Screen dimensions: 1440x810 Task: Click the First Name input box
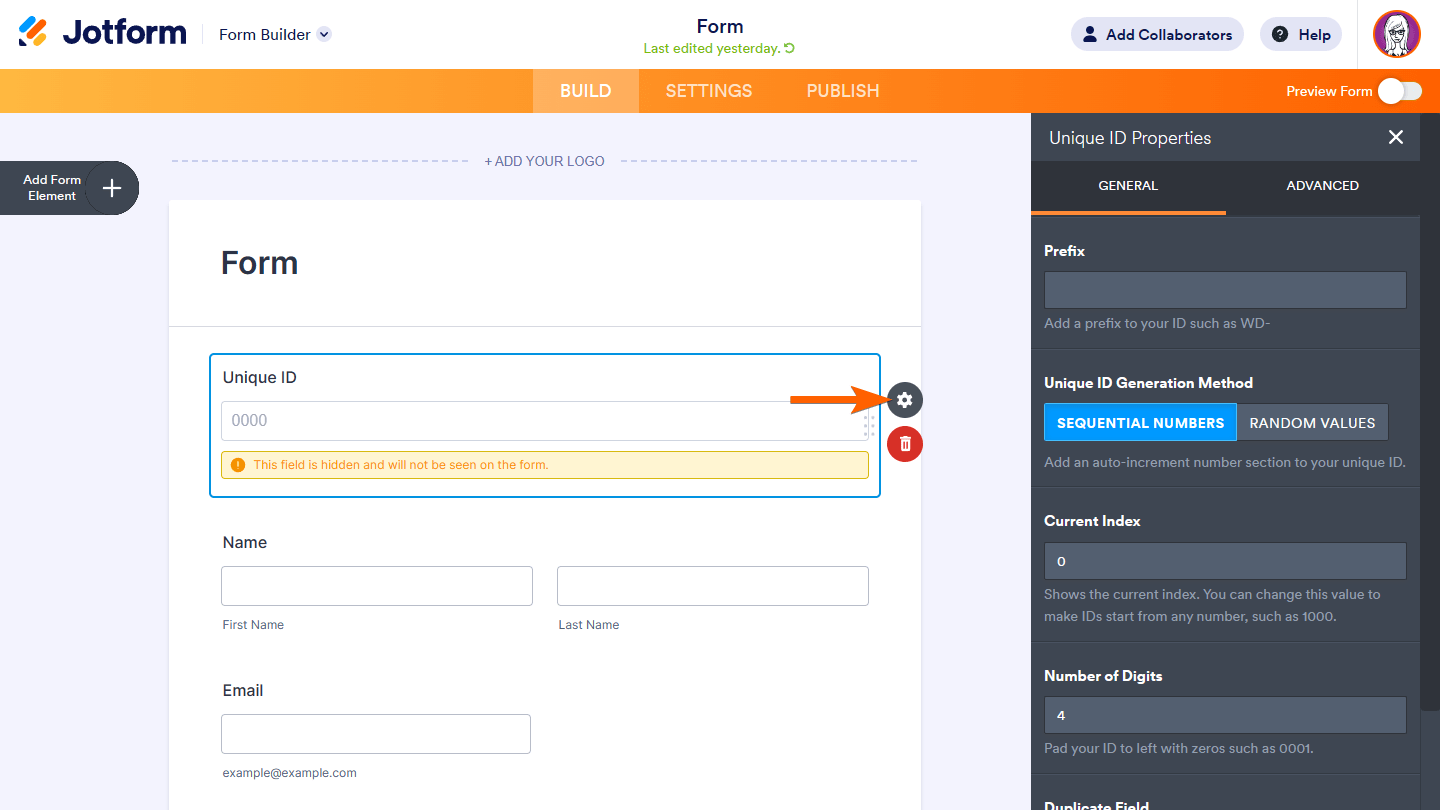coord(377,586)
